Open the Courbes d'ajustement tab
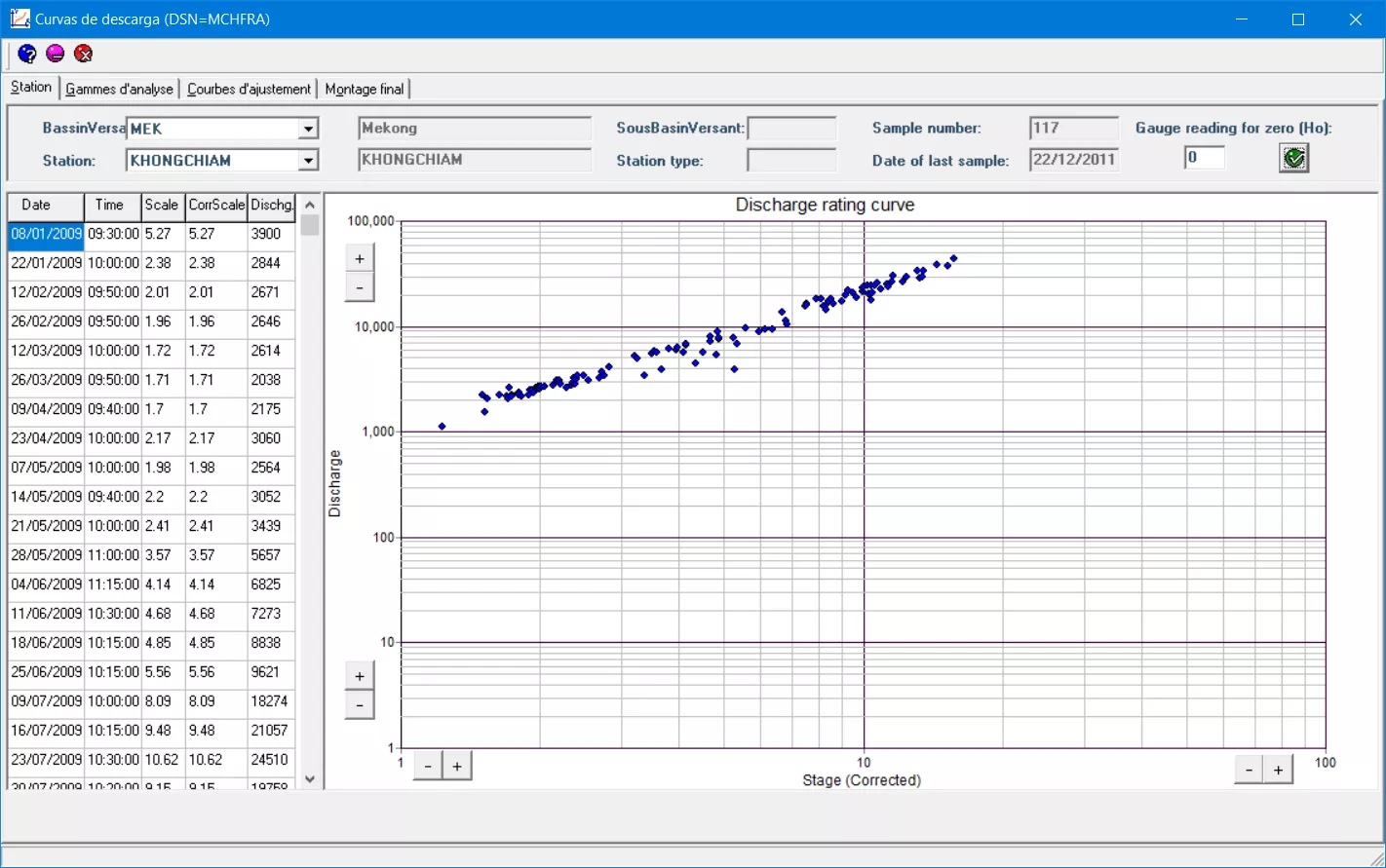Viewport: 1386px width, 868px height. click(249, 89)
